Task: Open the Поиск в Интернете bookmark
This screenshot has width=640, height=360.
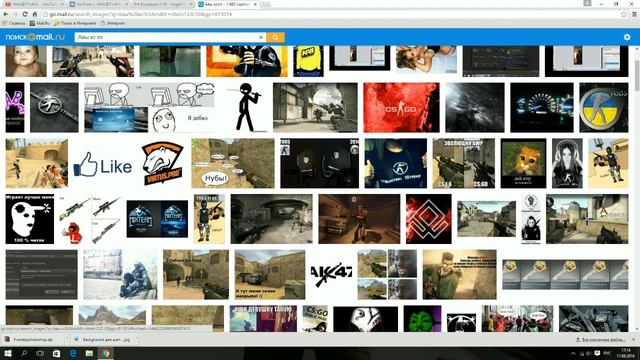Action: pyautogui.click(x=75, y=23)
